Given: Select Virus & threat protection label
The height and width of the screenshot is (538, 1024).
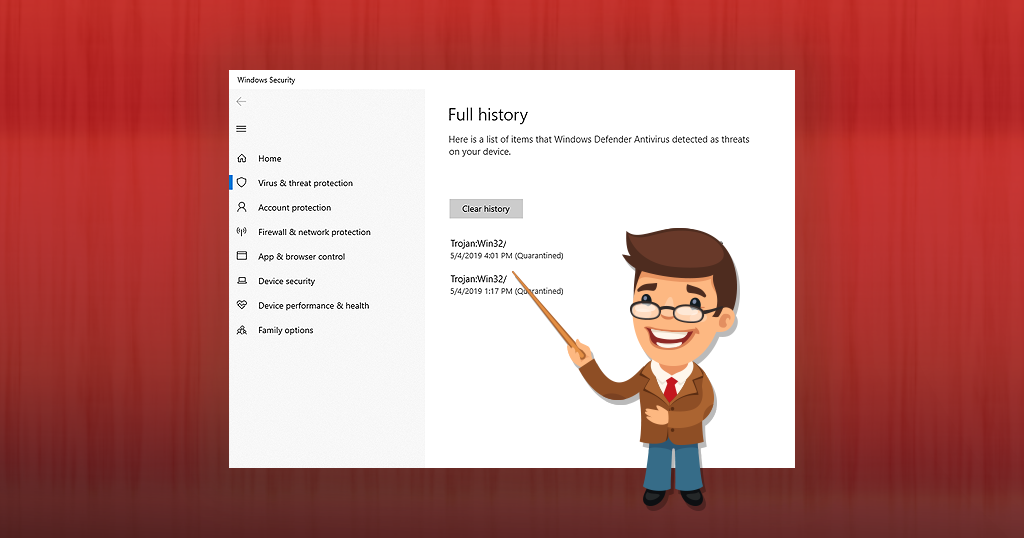Looking at the screenshot, I should point(305,183).
